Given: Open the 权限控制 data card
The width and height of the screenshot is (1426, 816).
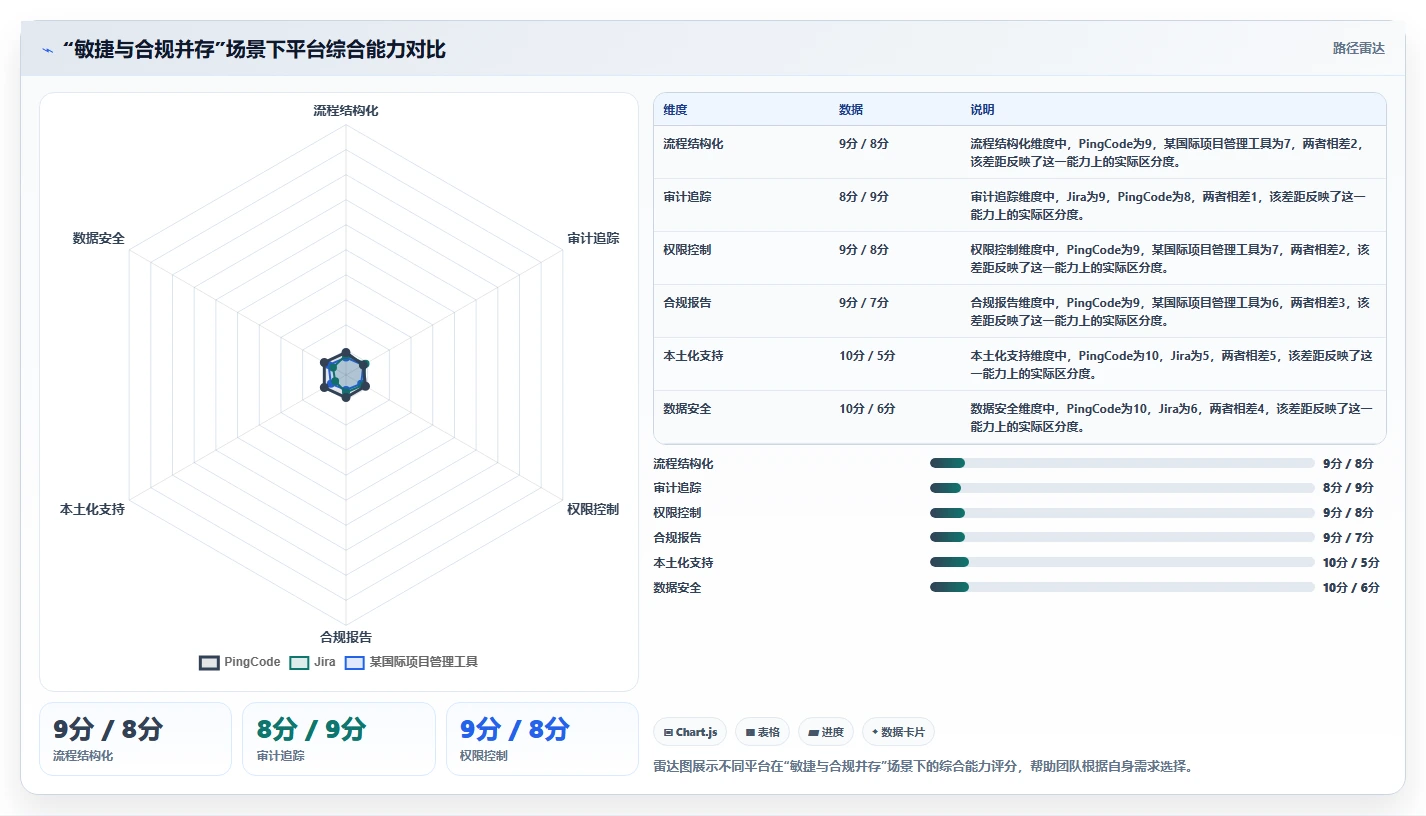Looking at the screenshot, I should pyautogui.click(x=542, y=739).
